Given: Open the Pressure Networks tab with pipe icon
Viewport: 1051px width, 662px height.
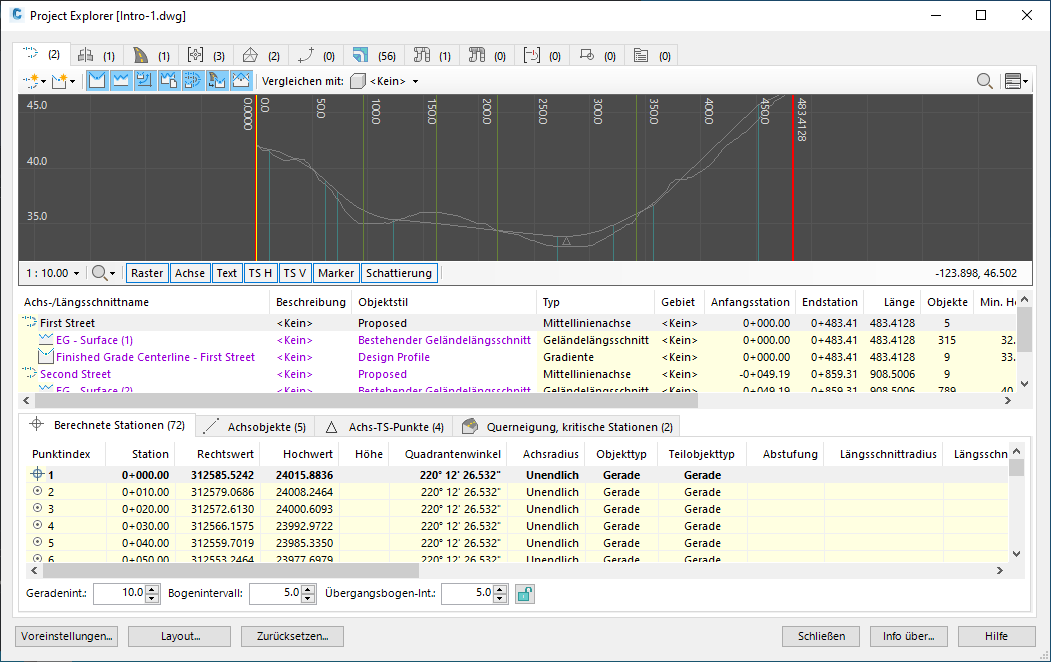Looking at the screenshot, I should point(487,56).
